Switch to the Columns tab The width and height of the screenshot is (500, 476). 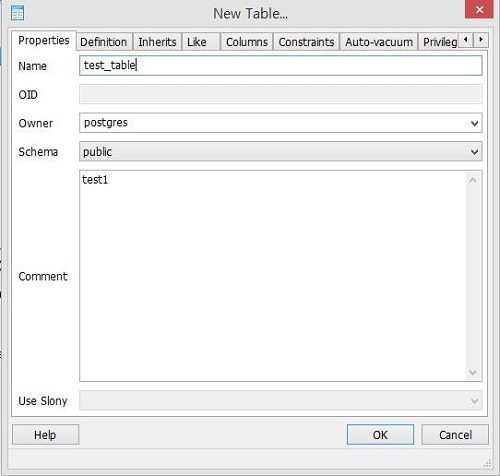(247, 42)
